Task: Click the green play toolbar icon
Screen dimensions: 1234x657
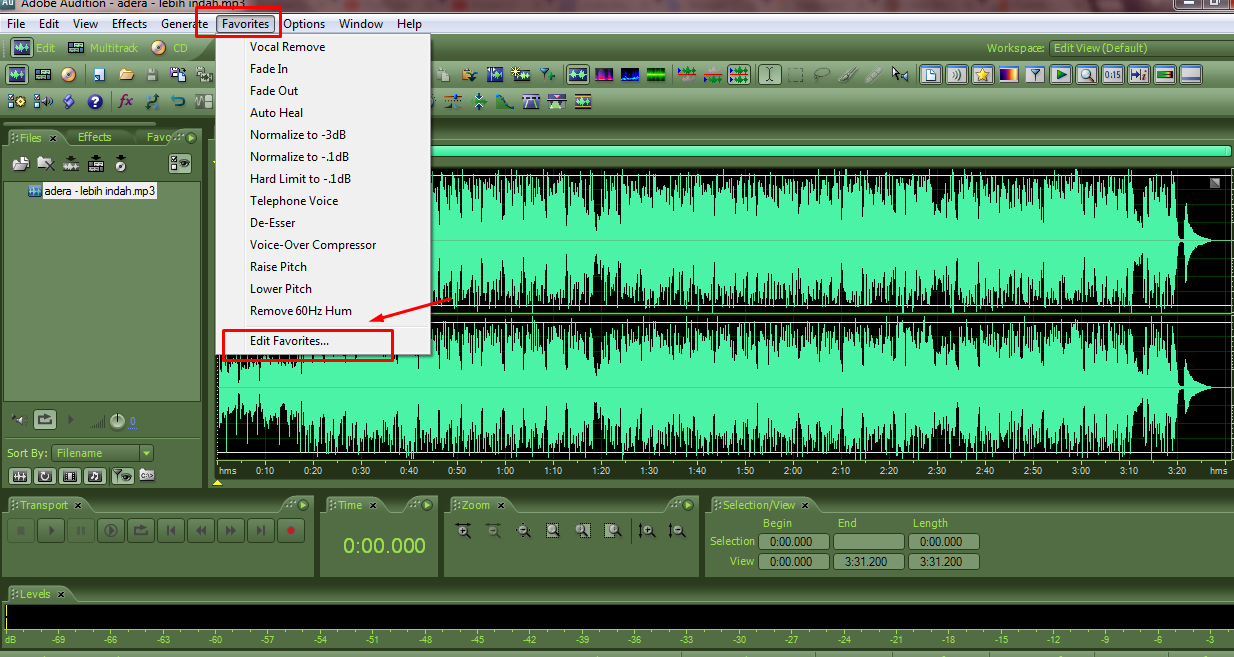Action: coord(1061,74)
